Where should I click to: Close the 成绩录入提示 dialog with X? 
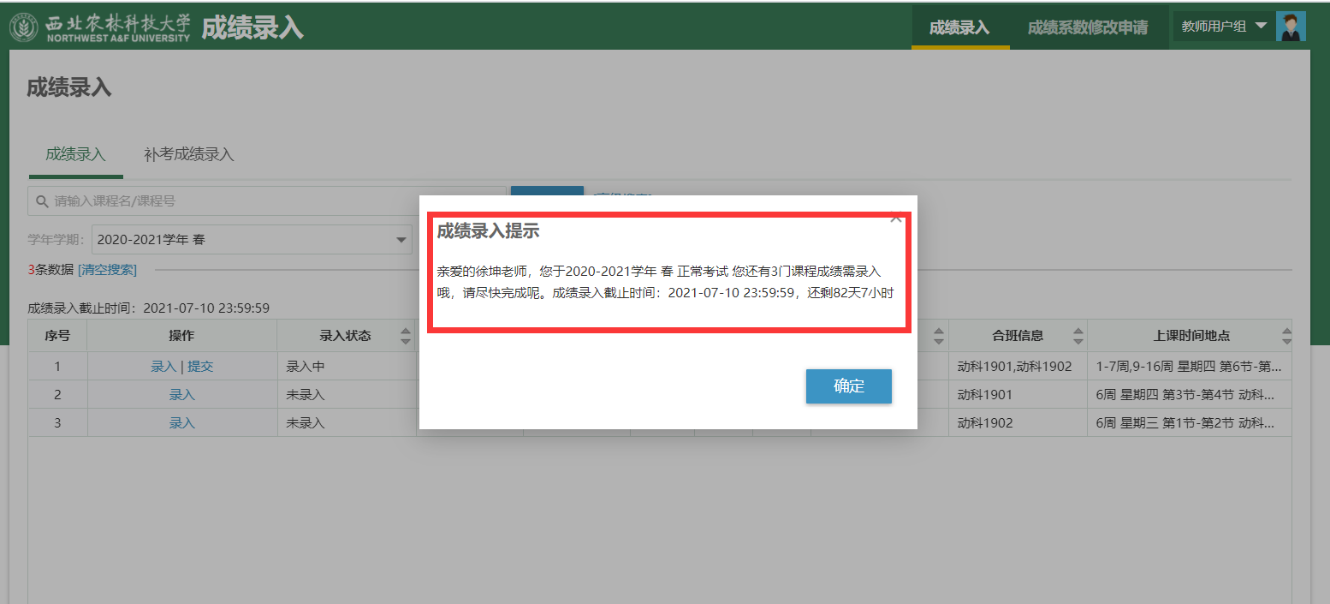896,217
